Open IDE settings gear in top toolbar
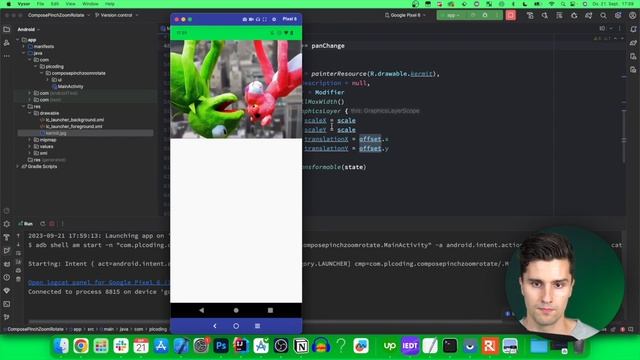The height and width of the screenshot is (360, 640). [618, 16]
